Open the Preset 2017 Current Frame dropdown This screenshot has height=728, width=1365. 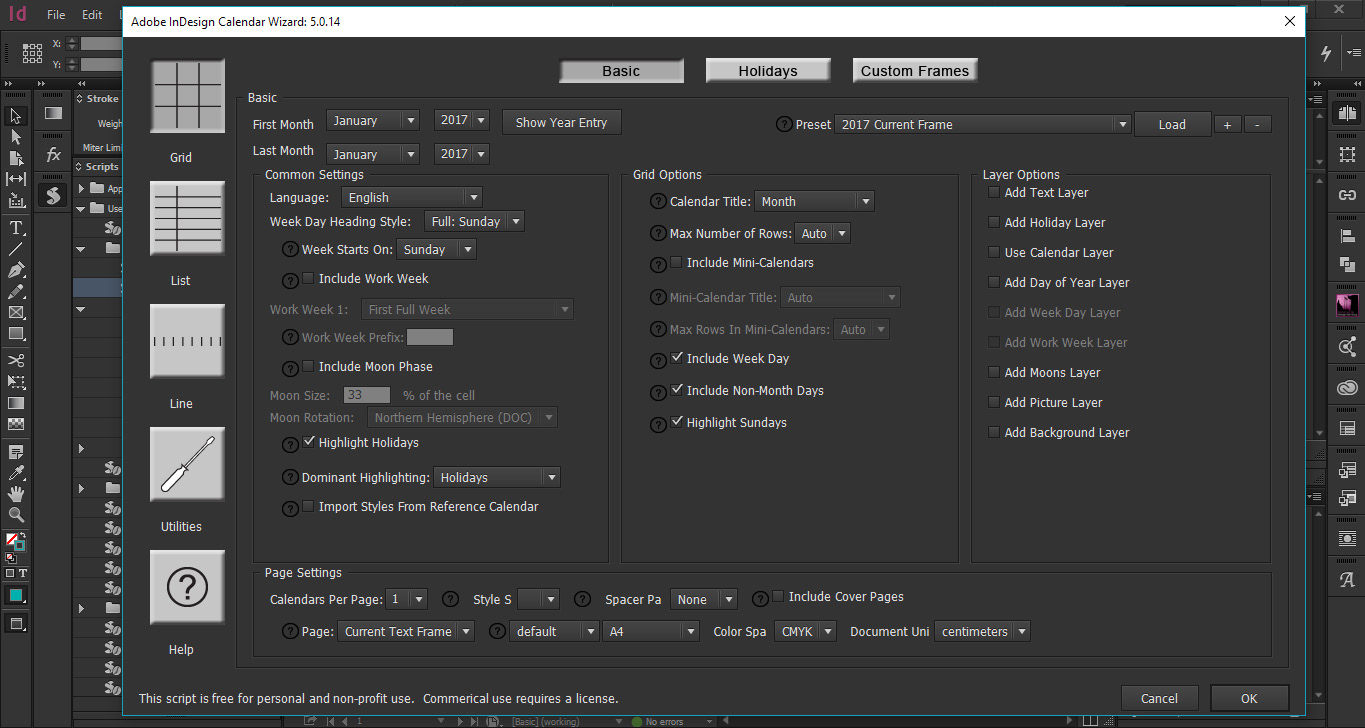point(983,125)
